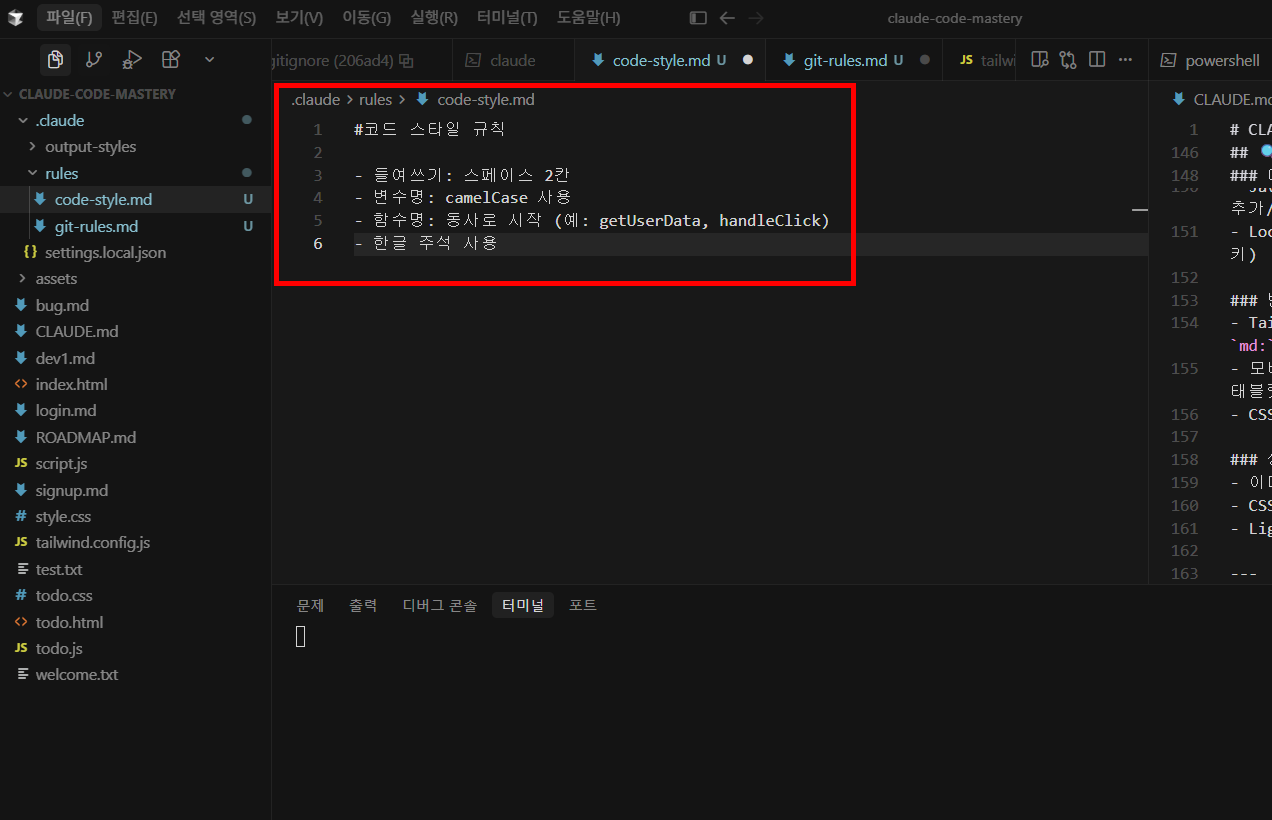The image size is (1272, 820).
Task: Open 이동(G) menu
Action: pos(366,18)
